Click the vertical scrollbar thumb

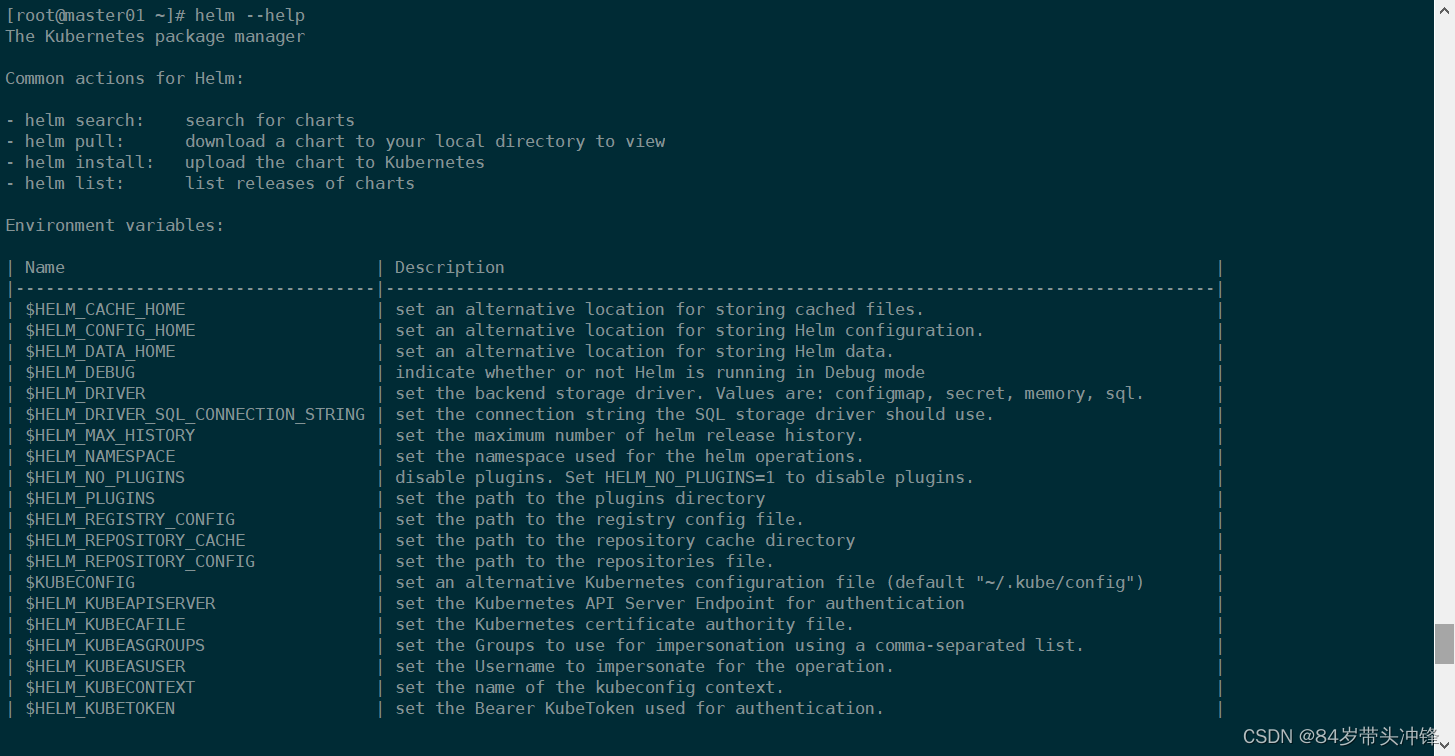click(x=1444, y=644)
